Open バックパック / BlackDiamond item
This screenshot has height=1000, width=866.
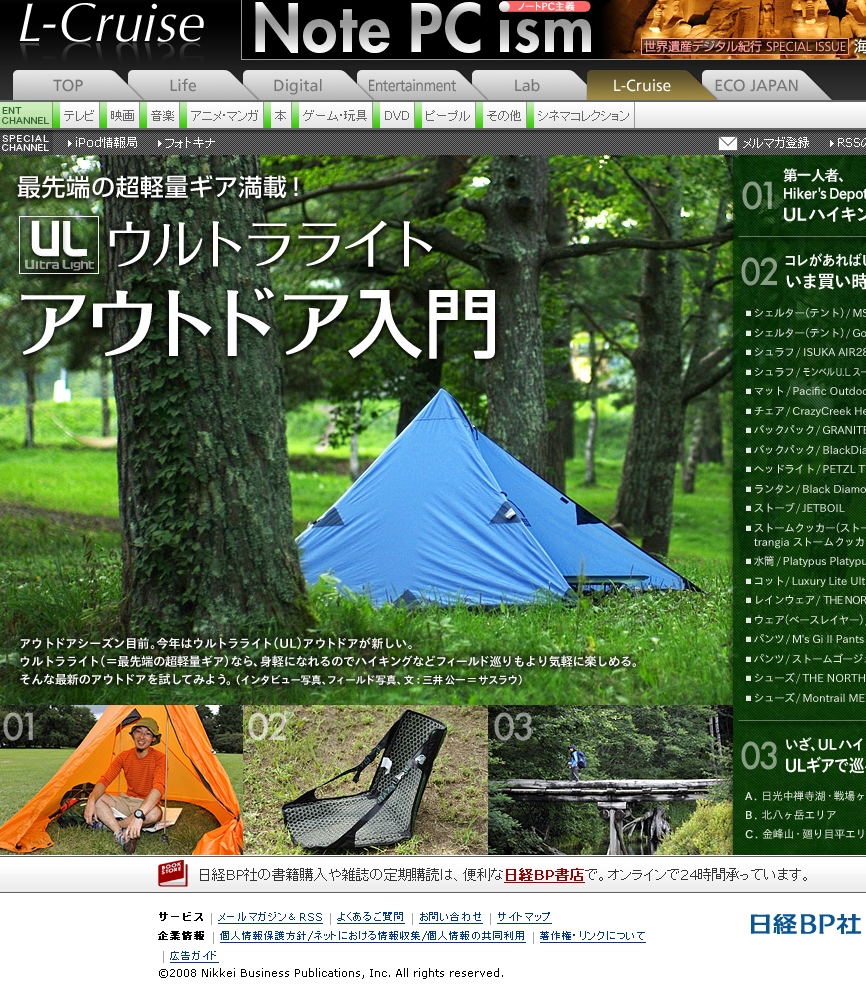pos(806,450)
